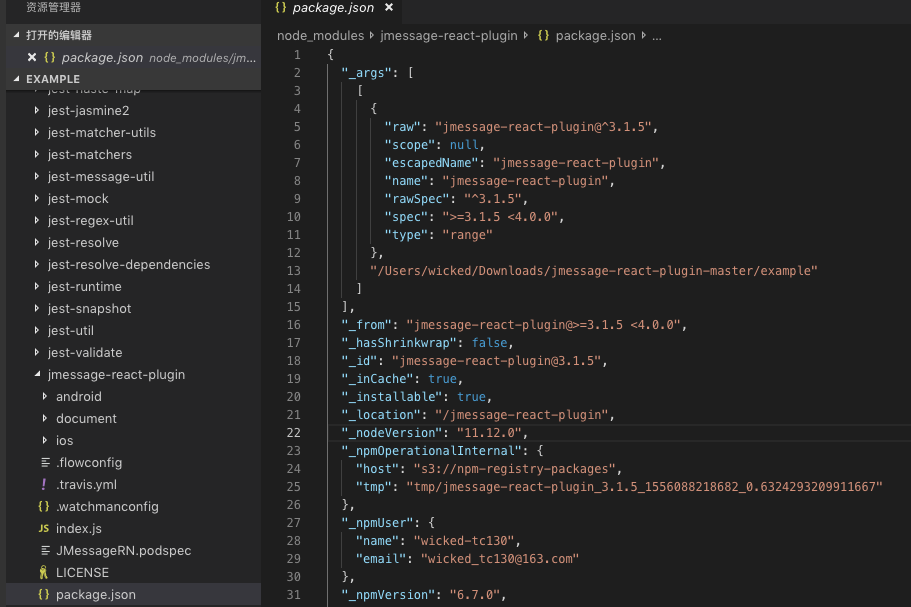This screenshot has height=607, width=911.
Task: Click the .flowconfig file lines icon
Action: coord(45,462)
